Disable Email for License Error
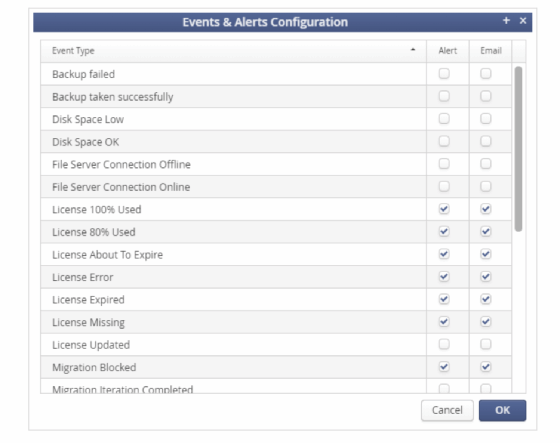The image size is (560, 443). [x=486, y=277]
